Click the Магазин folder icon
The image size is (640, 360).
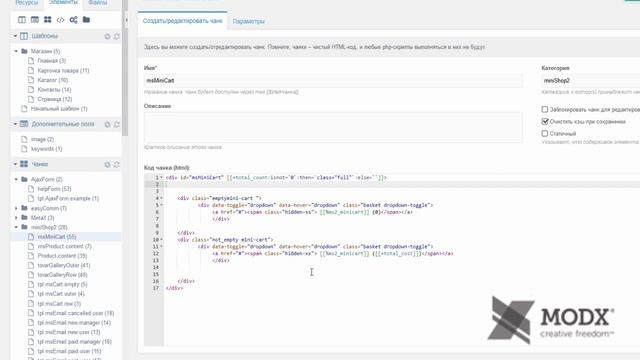tap(24, 51)
